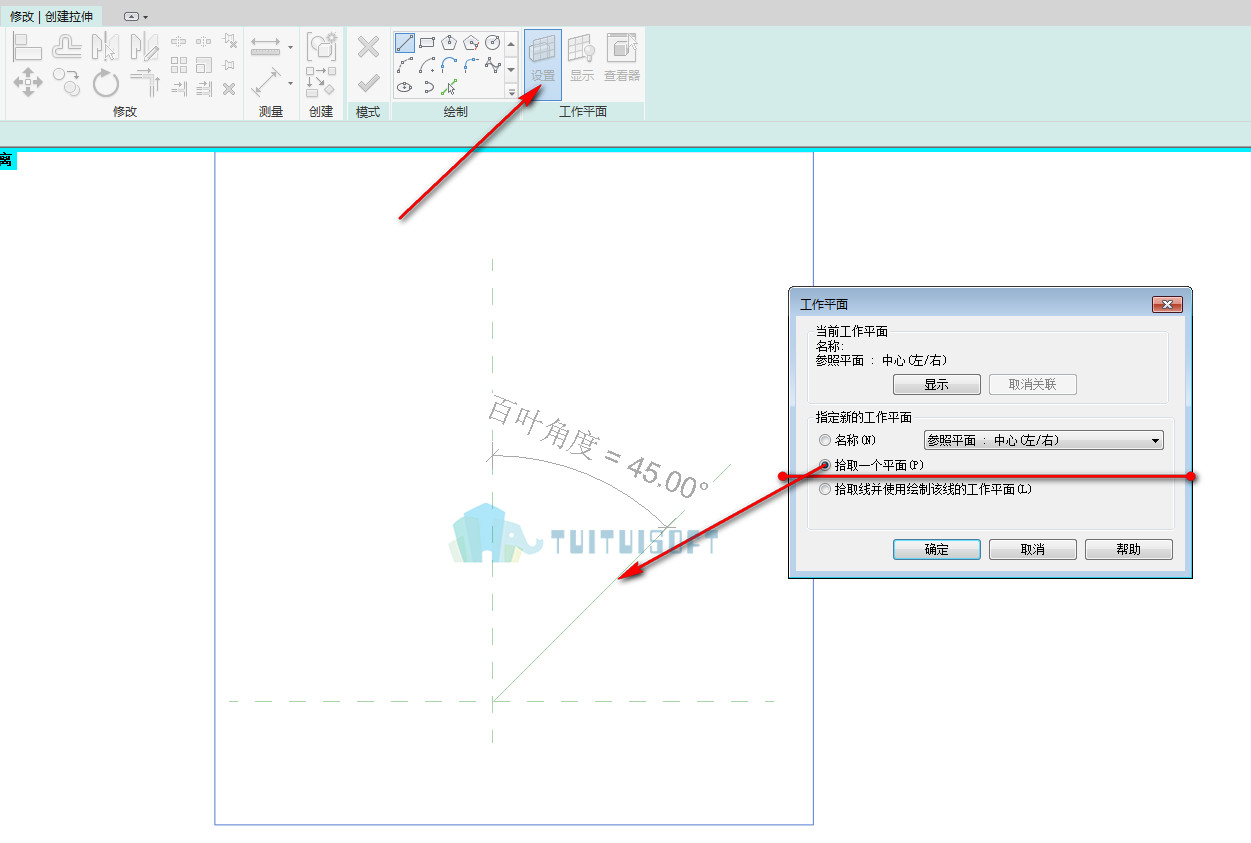This screenshot has width=1251, height=843.
Task: Expand the Measure tool dropdown arrow
Action: pos(290,47)
